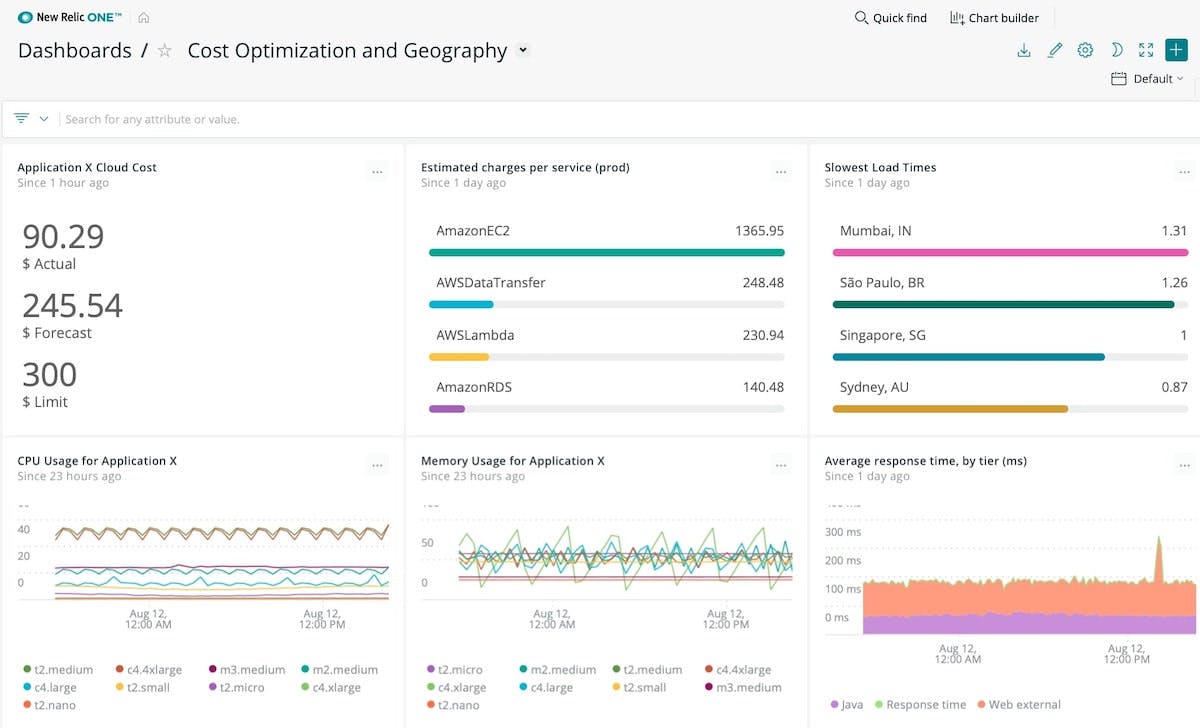Click the 300 limit value

[x=49, y=375]
